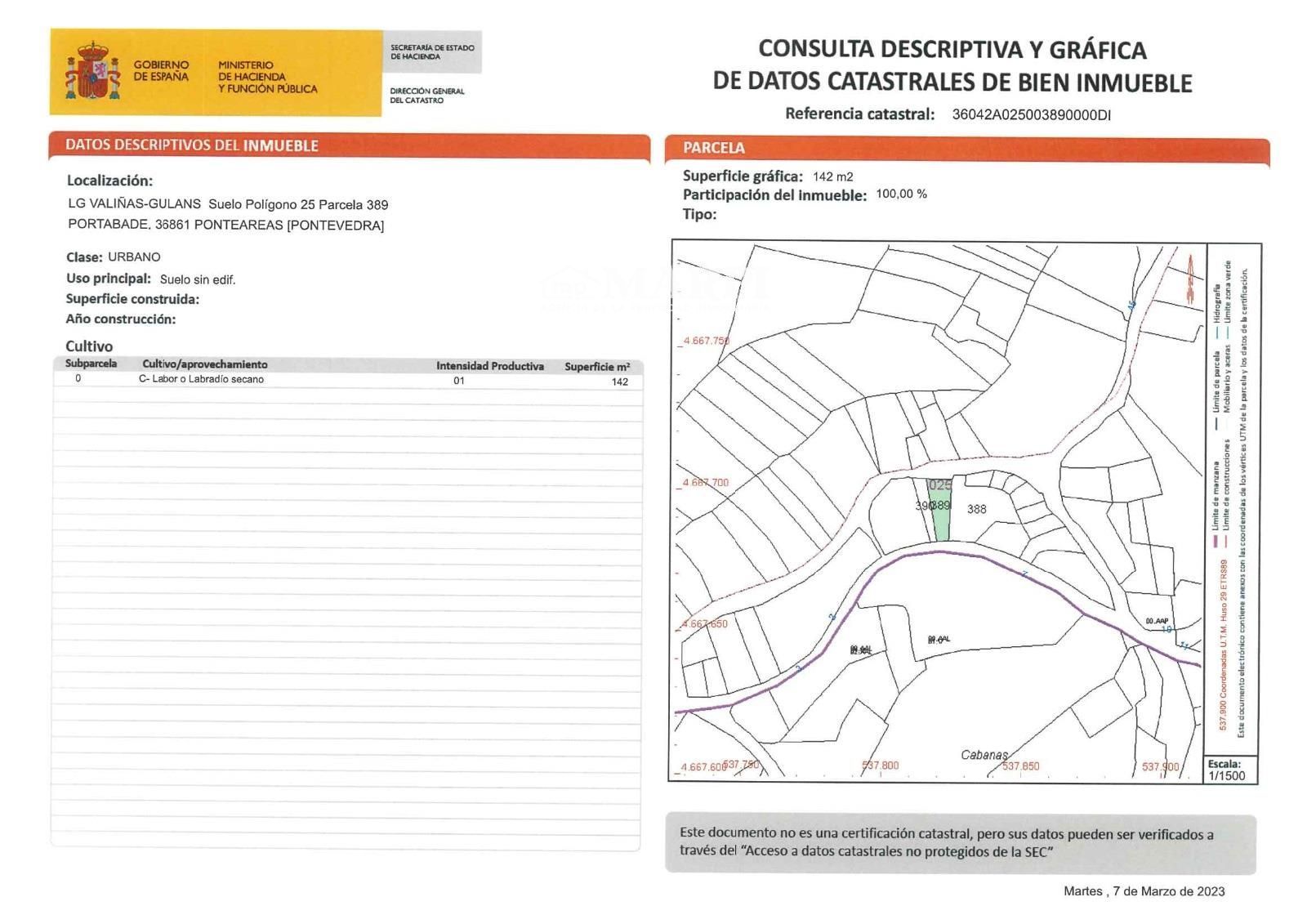1307x924 pixels.
Task: Click map coordinate '537.750'
Action: (x=742, y=765)
